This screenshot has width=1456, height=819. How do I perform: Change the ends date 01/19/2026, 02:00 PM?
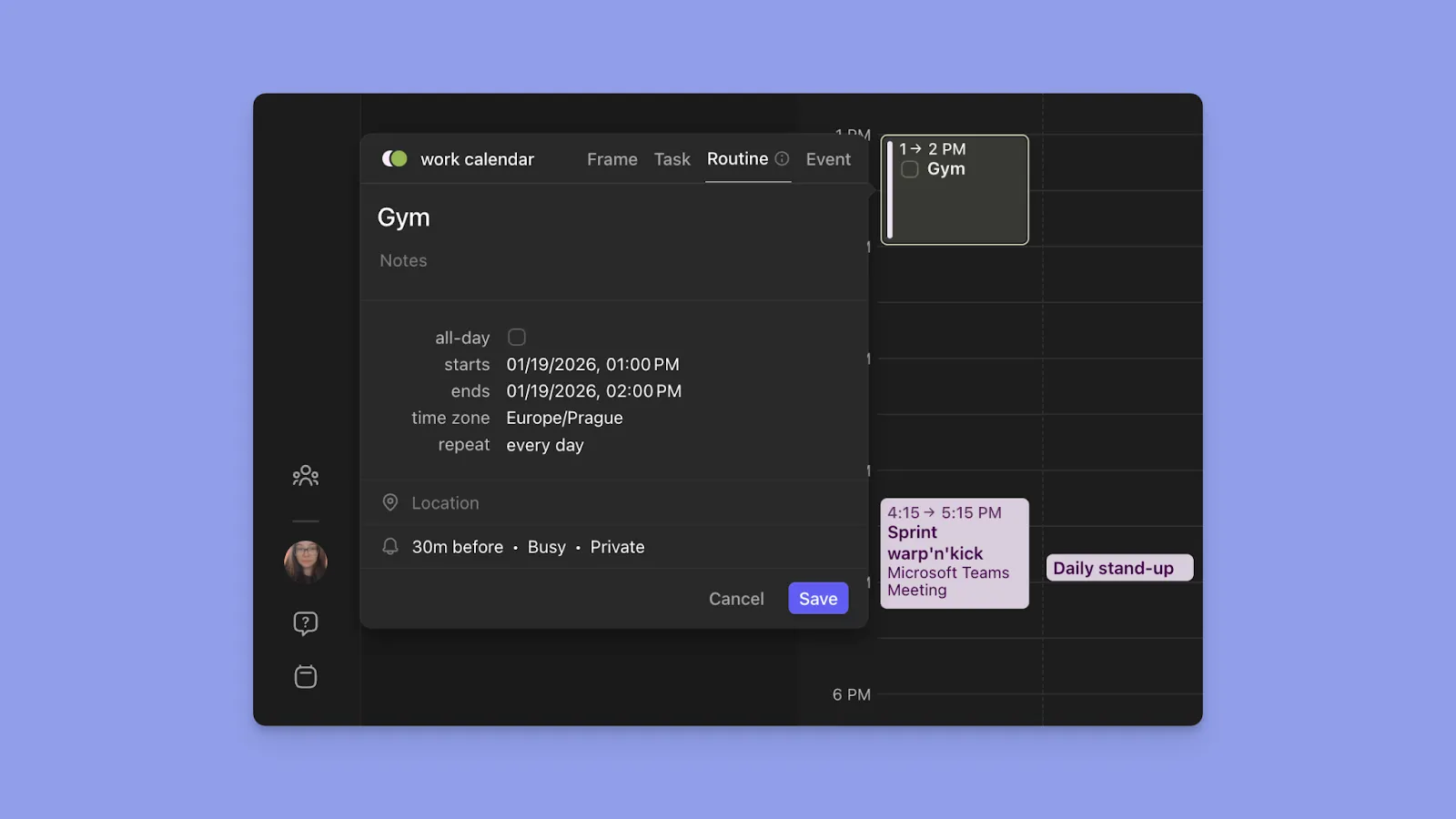593,391
